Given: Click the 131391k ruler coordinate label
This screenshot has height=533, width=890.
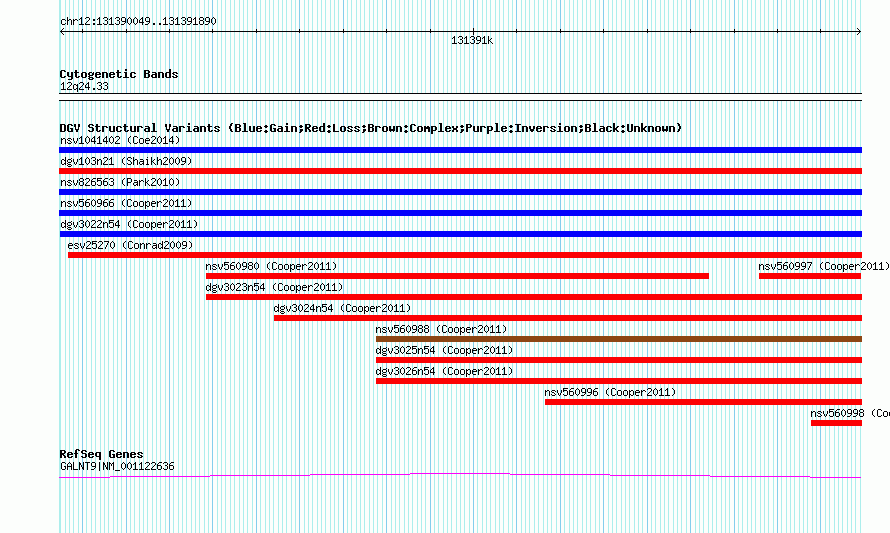Looking at the screenshot, I should tap(472, 41).
